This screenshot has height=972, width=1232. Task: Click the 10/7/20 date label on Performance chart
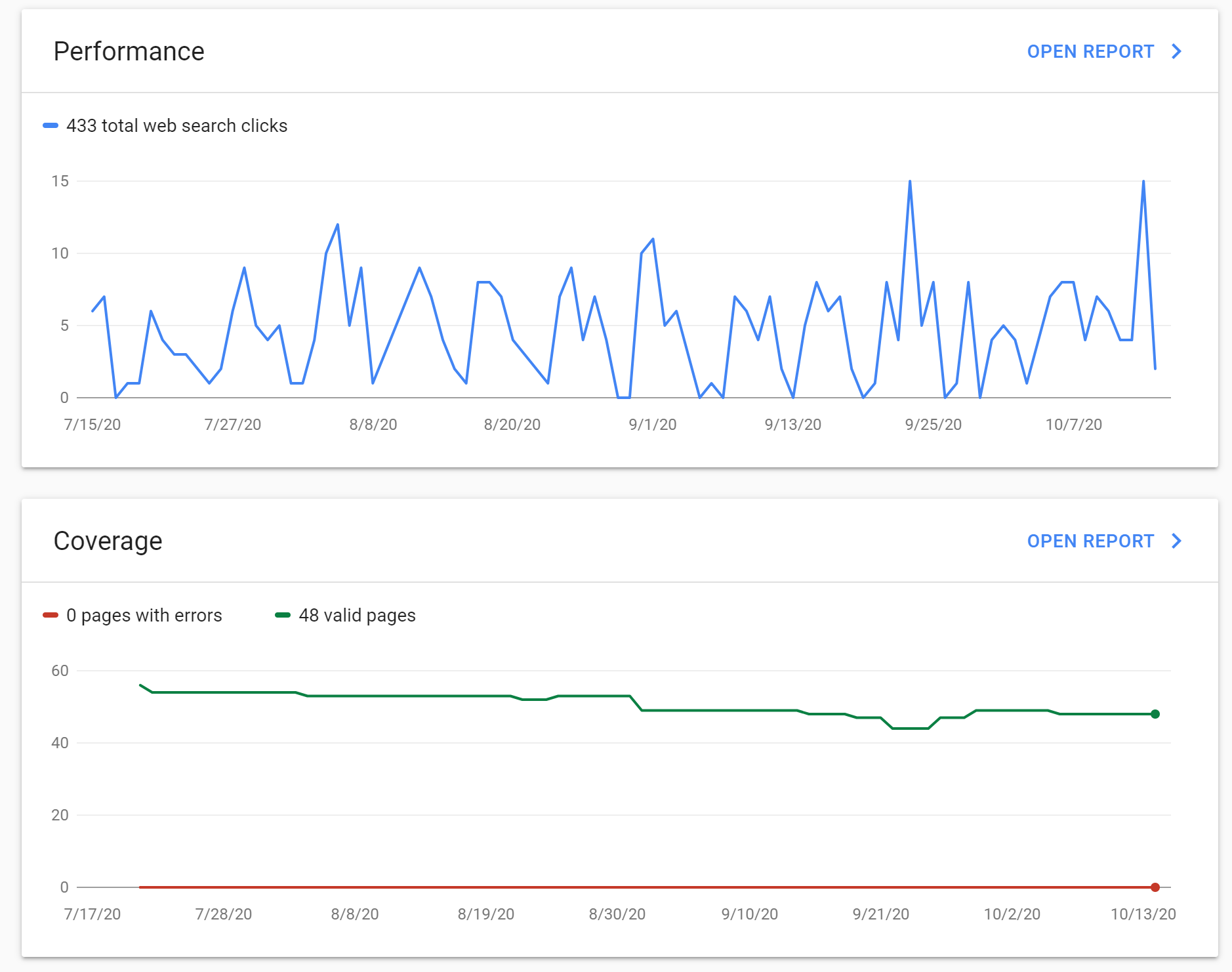point(1073,425)
